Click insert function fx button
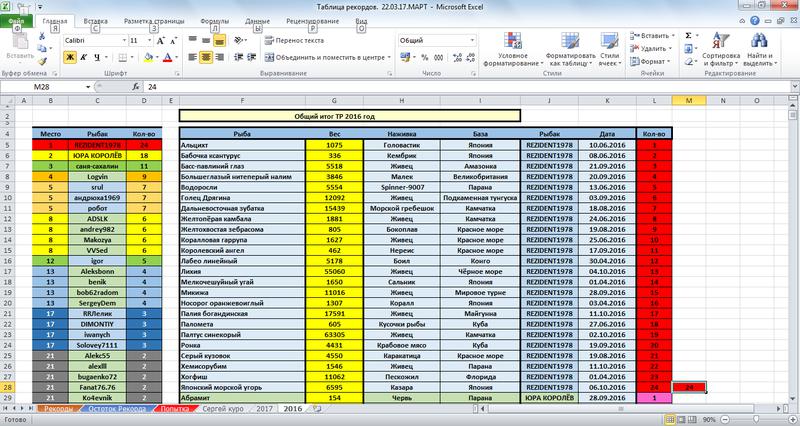 click(x=136, y=87)
